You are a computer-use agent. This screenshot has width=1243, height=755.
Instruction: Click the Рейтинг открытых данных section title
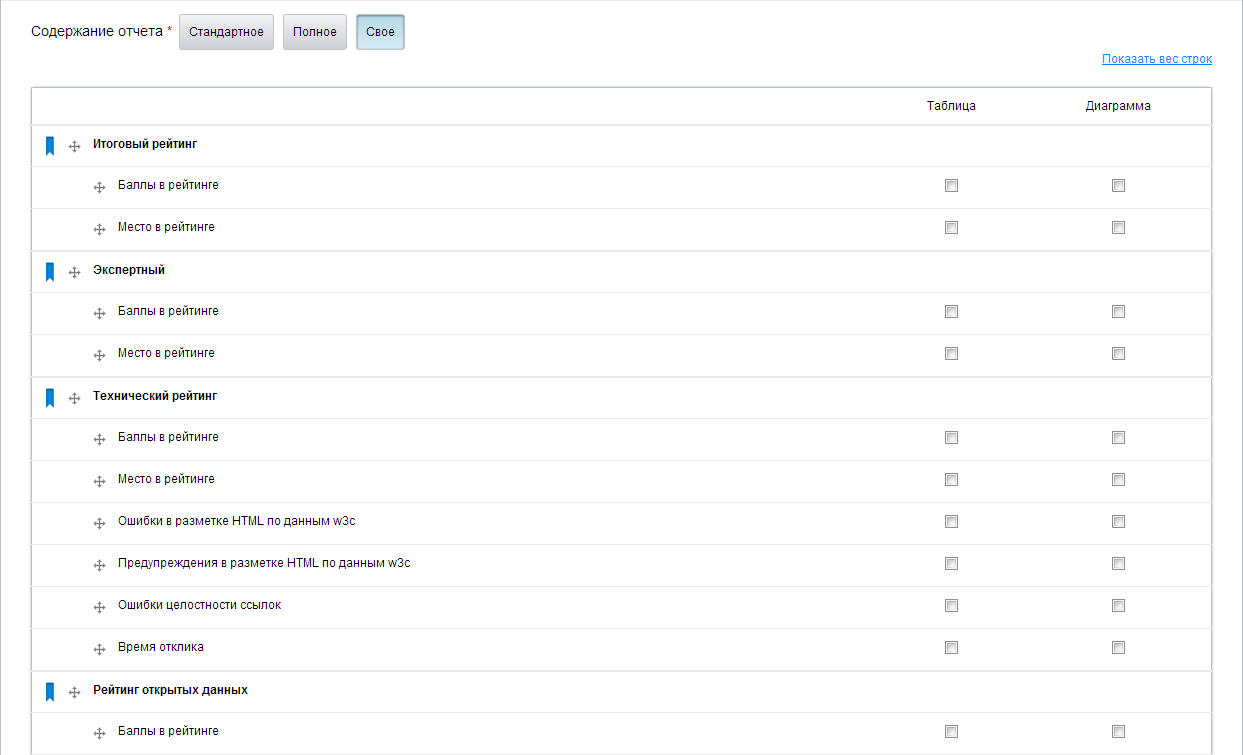170,690
